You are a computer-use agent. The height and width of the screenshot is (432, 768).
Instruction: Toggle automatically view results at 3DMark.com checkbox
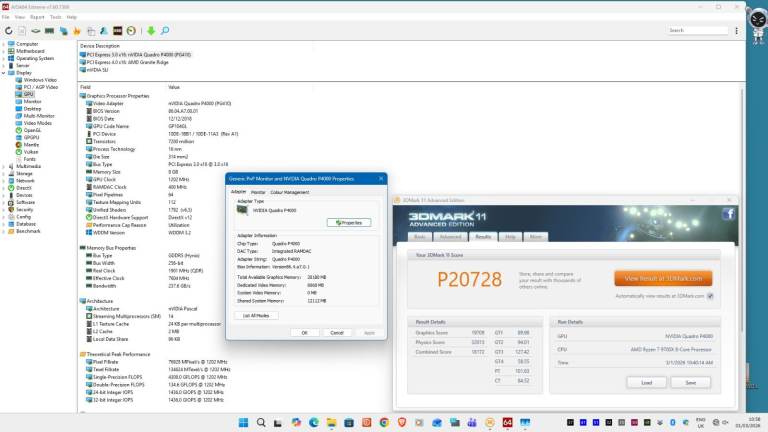710,296
